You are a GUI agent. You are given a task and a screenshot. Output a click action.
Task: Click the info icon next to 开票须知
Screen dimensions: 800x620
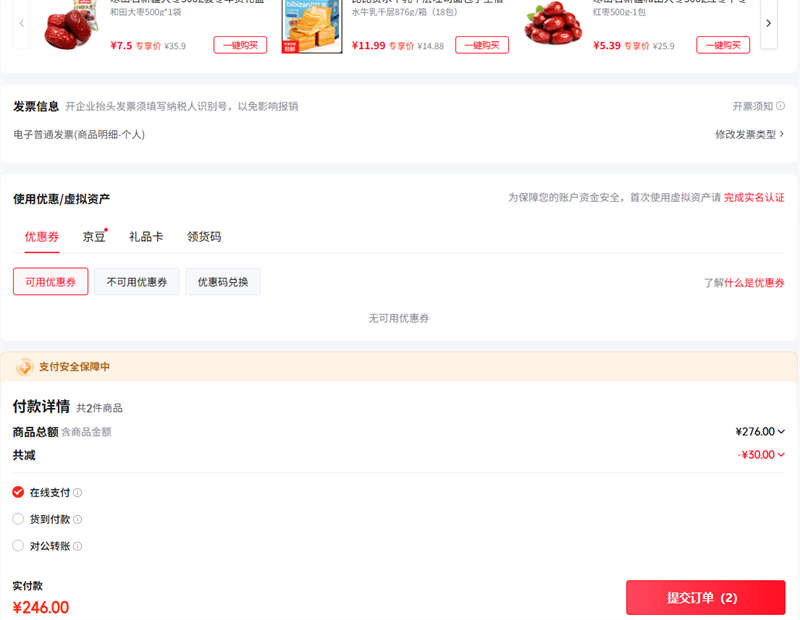780,106
